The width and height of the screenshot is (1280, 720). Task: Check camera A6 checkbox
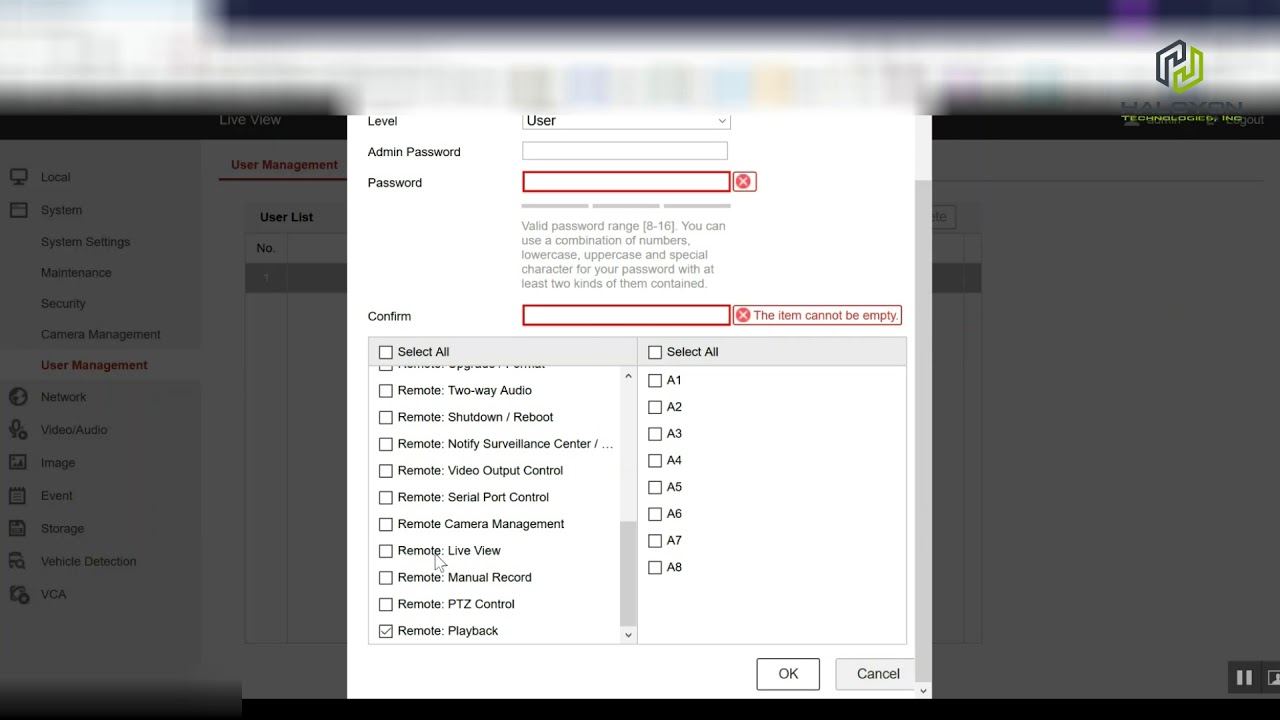655,514
